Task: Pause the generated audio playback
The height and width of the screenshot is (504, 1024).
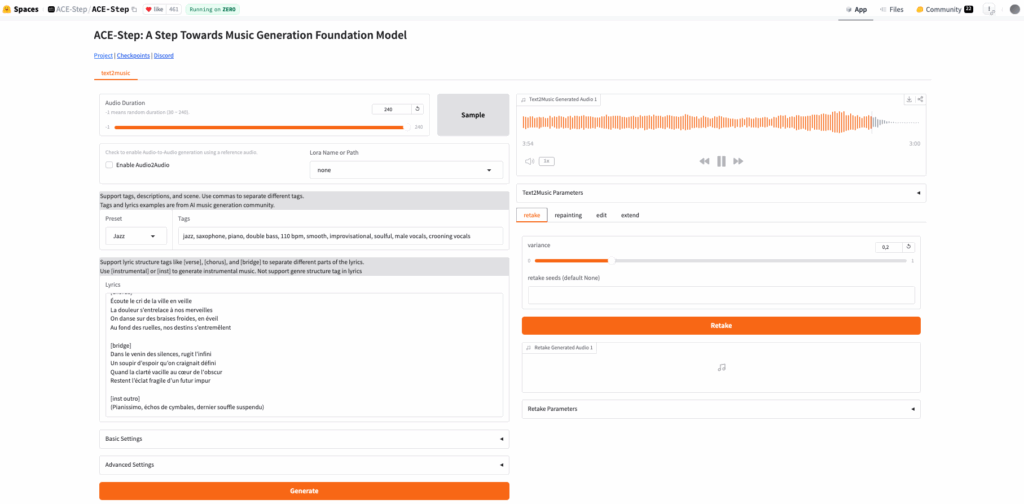Action: click(721, 161)
